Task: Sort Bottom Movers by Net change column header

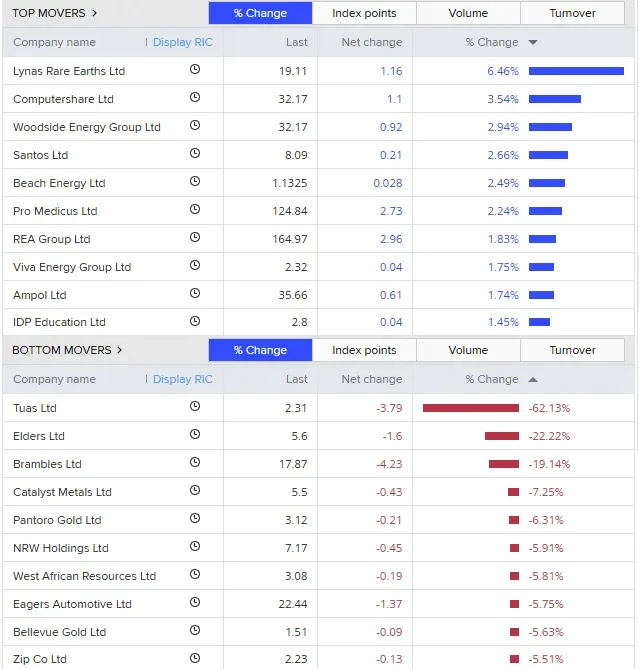Action: [372, 379]
